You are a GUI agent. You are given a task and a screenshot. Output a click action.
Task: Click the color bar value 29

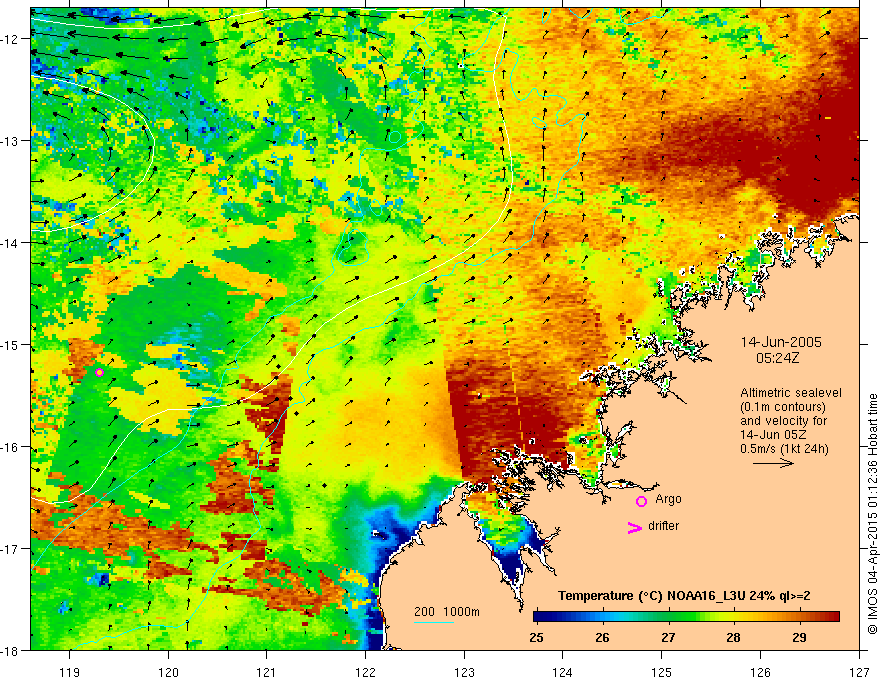pos(799,637)
